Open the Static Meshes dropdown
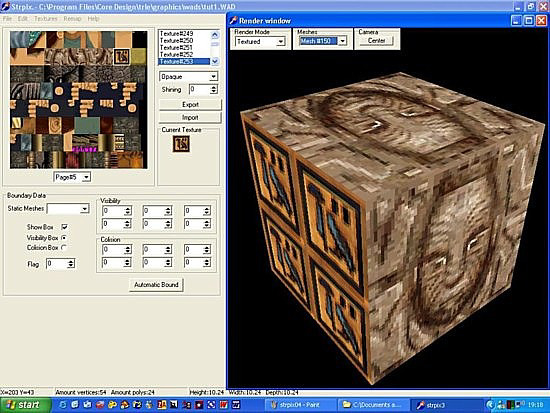 68,209
